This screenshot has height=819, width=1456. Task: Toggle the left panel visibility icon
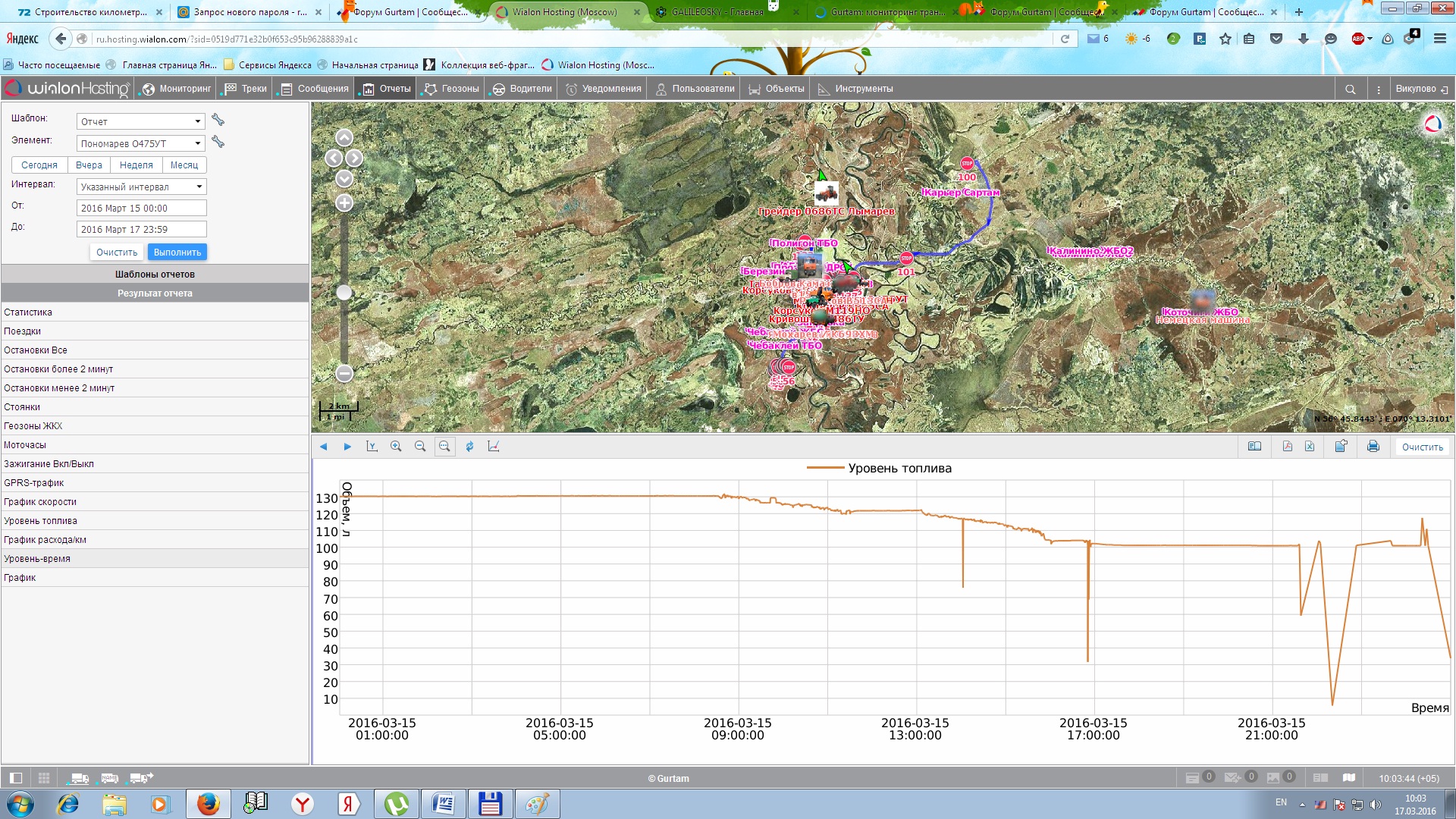pyautogui.click(x=16, y=778)
